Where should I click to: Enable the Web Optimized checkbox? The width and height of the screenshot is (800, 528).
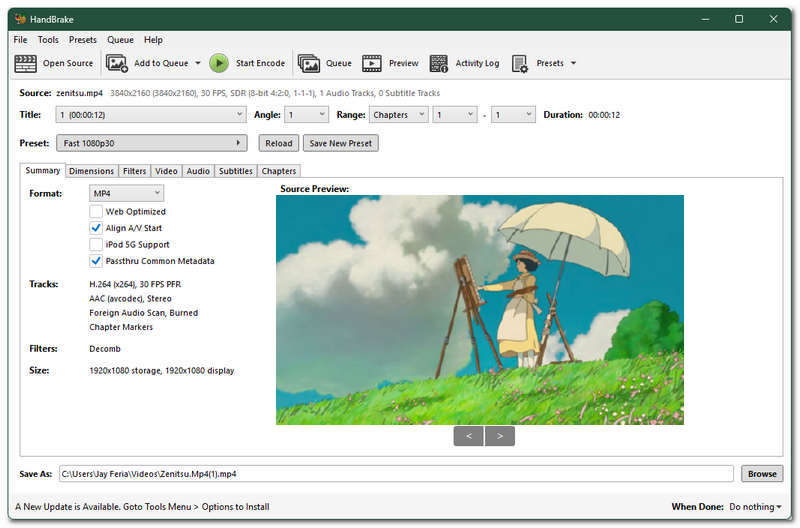pos(96,211)
